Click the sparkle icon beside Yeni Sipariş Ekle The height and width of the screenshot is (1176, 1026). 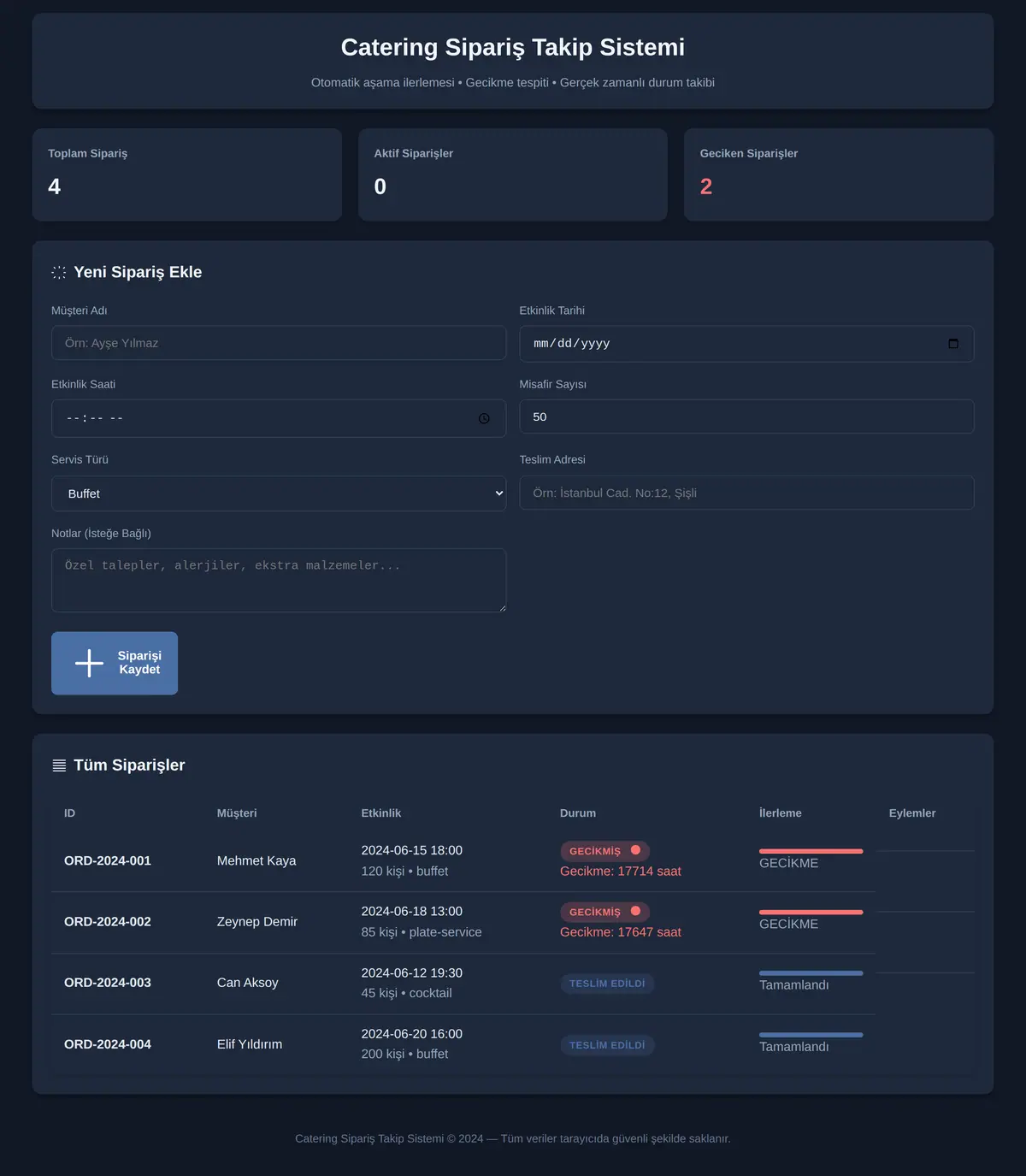(59, 272)
